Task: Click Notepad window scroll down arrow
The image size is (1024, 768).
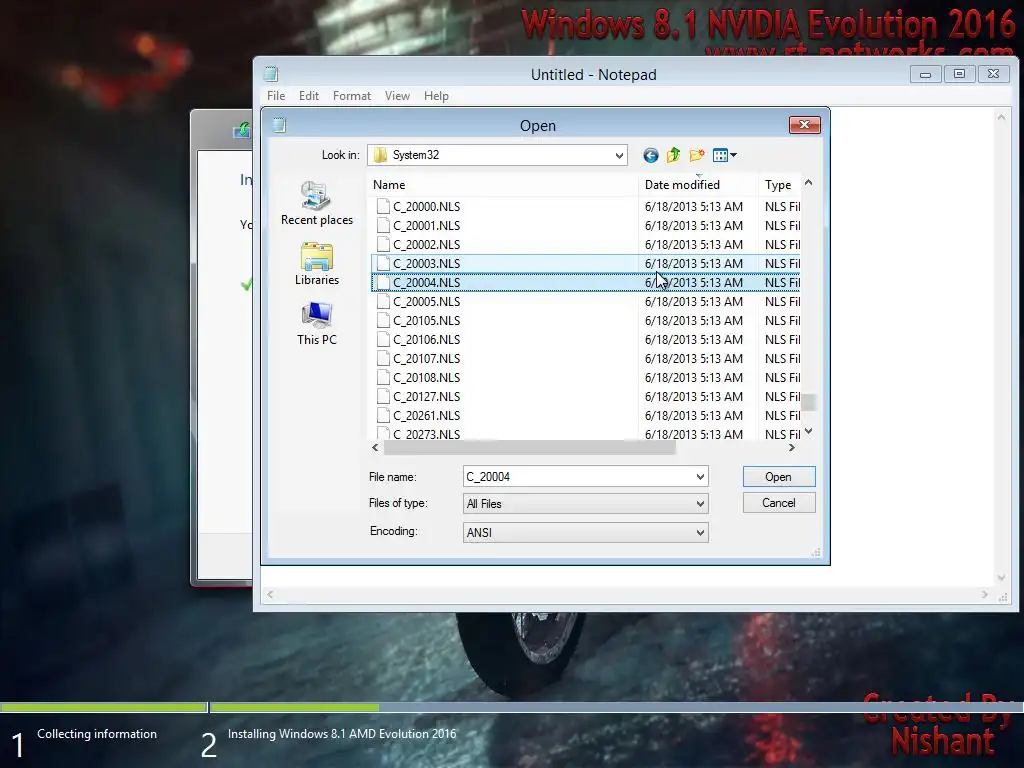Action: (1001, 578)
